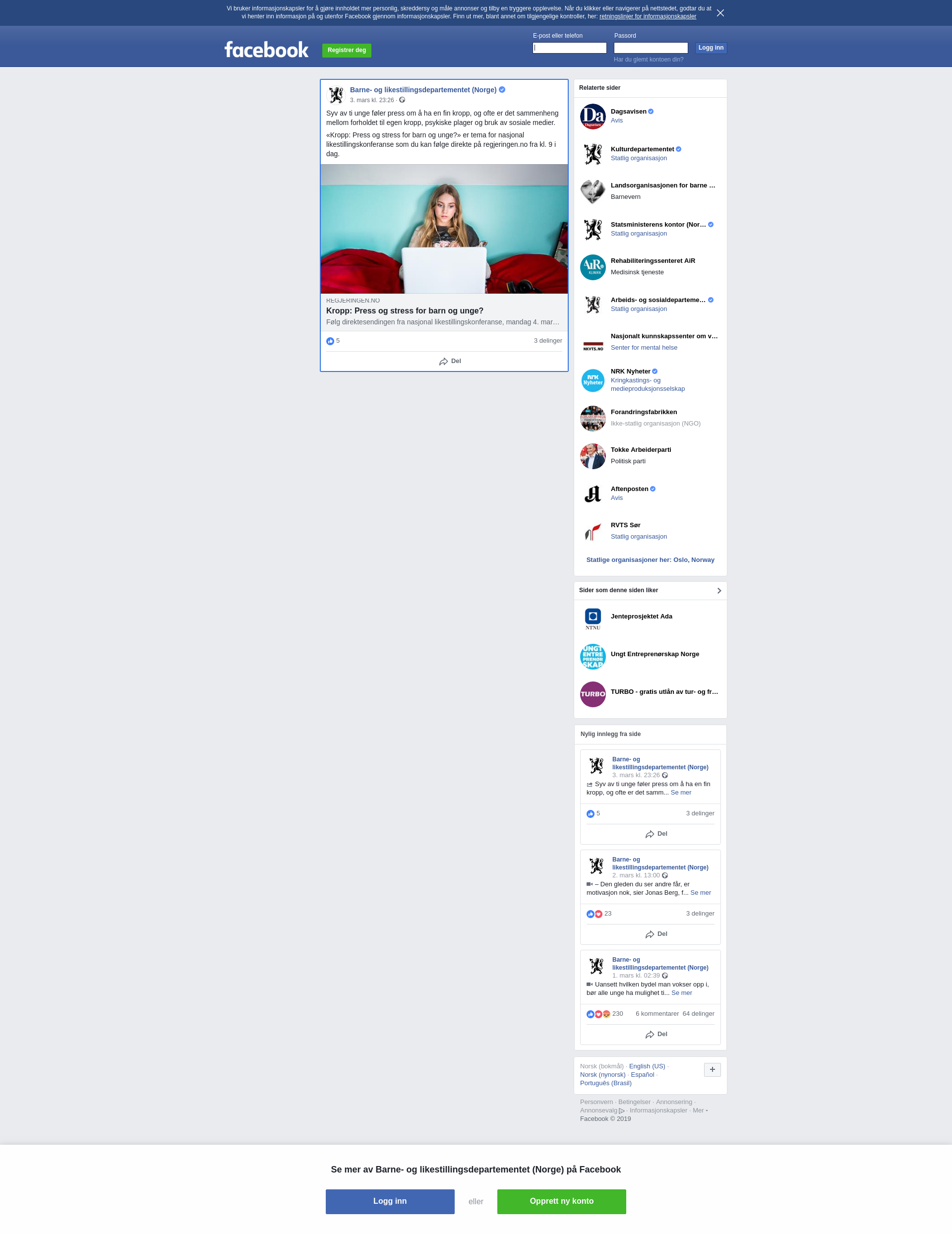Click small Logg inn button in header
The height and width of the screenshot is (1234, 952).
[x=711, y=48]
